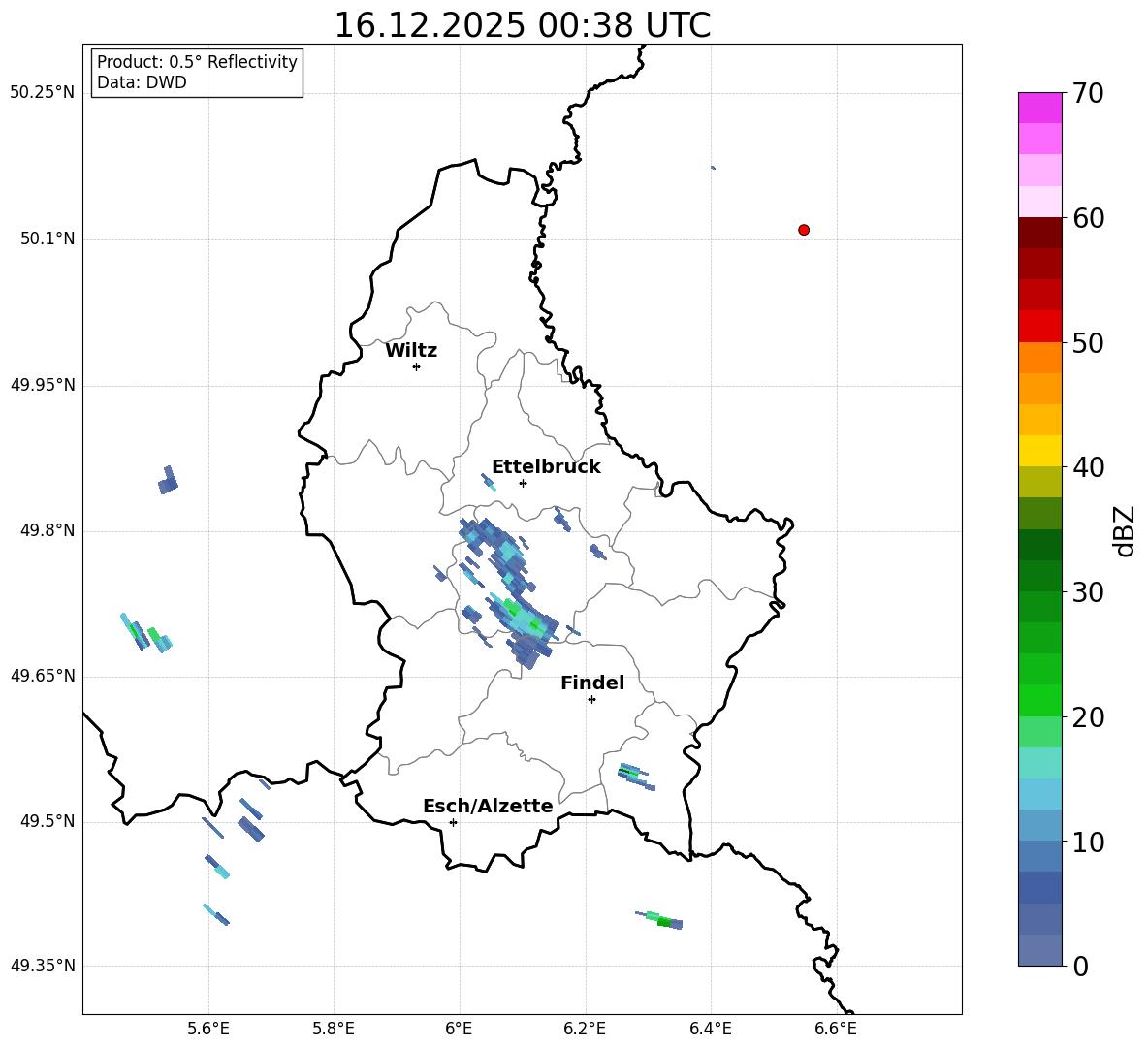Click the large radar echo south of Ettelbruck
The width and height of the screenshot is (1148, 1048).
point(509,591)
